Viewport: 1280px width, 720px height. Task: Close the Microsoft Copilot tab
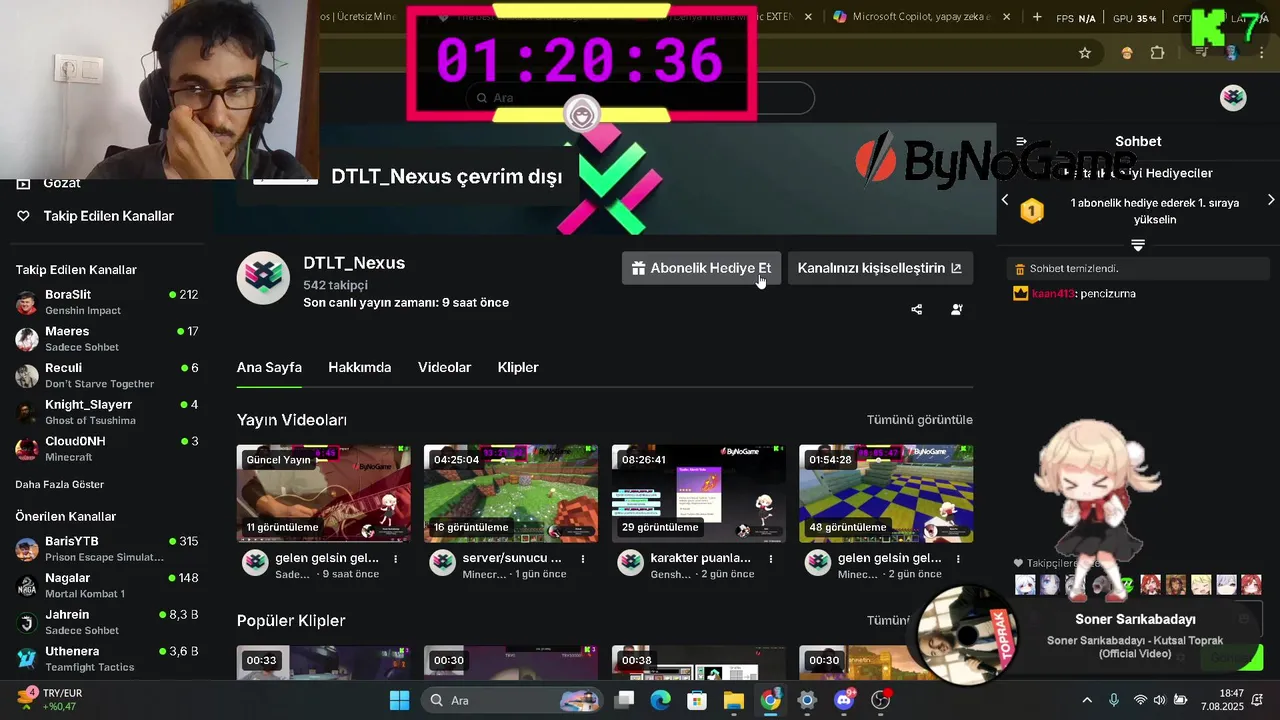point(1007,17)
